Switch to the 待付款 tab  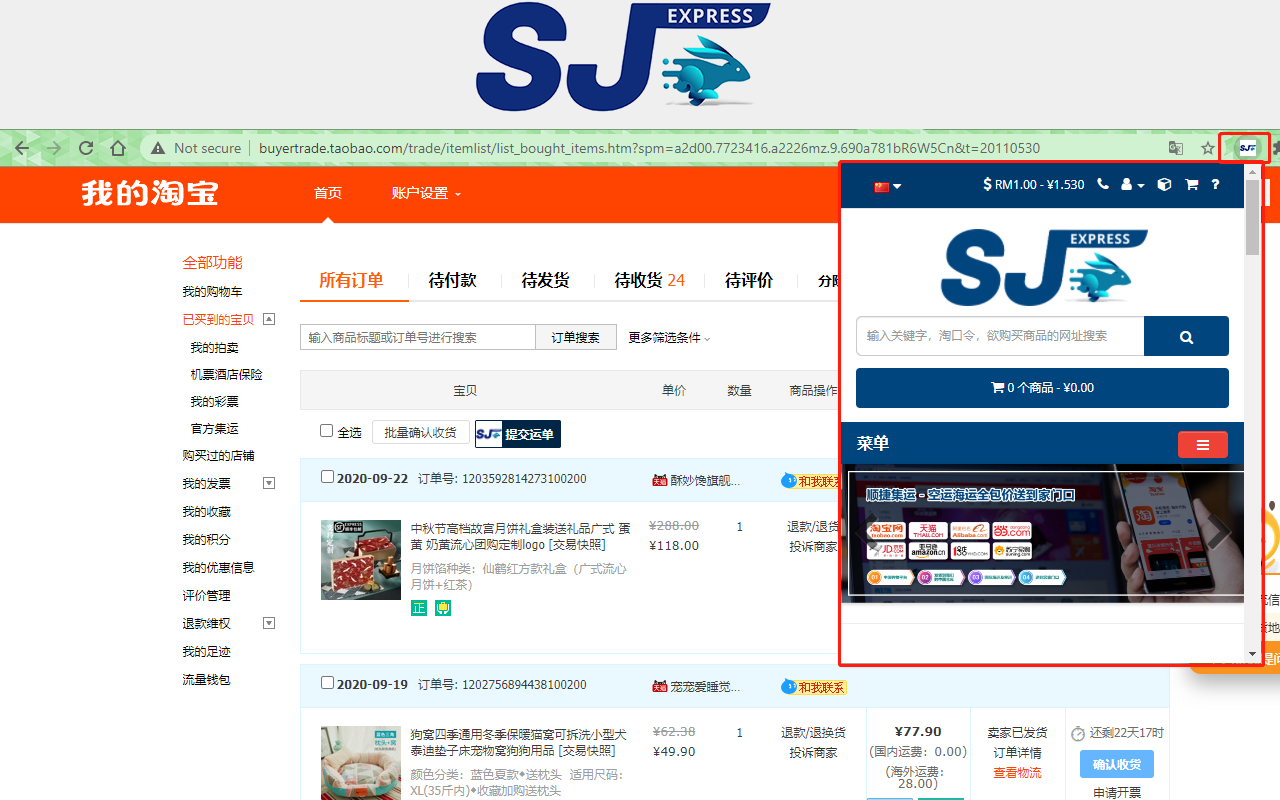(453, 280)
